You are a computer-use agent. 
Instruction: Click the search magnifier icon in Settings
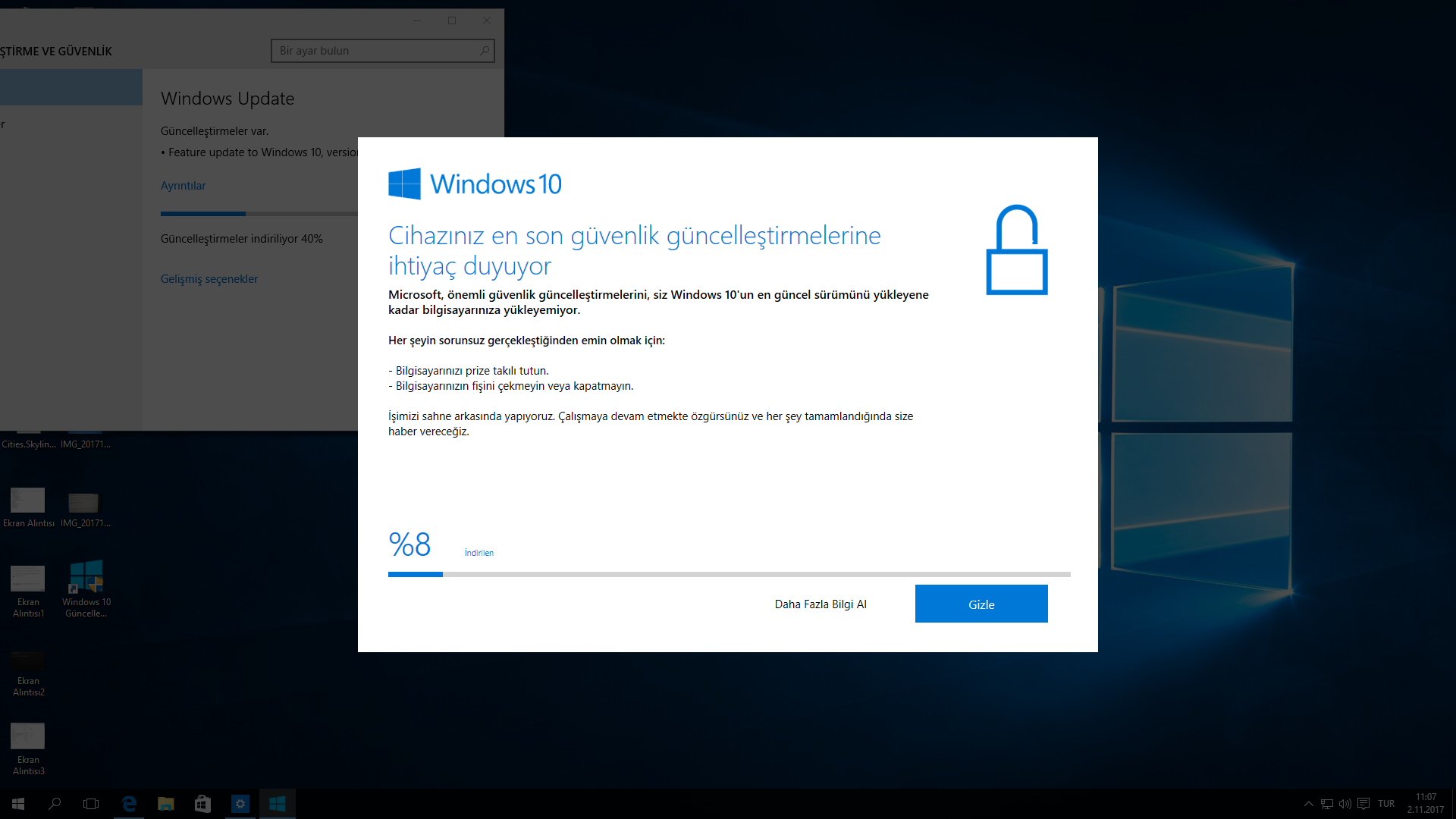coord(485,51)
